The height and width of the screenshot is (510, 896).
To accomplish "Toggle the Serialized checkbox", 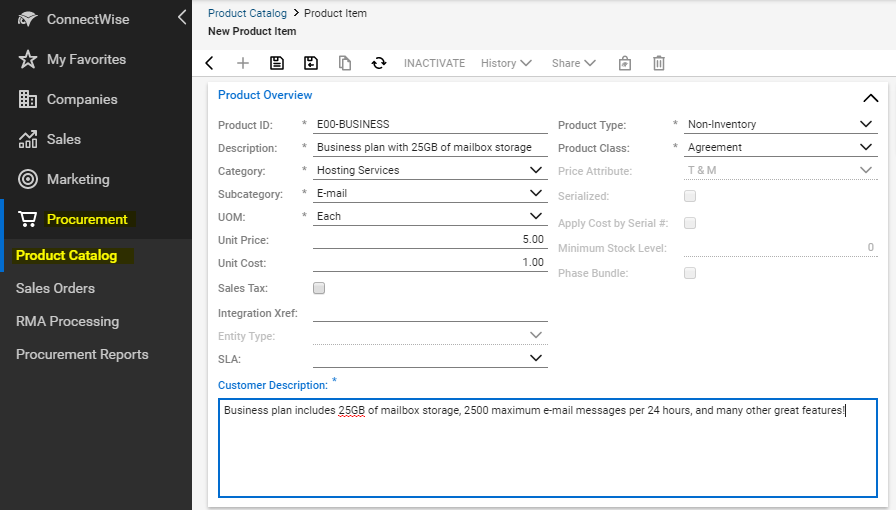I will (x=690, y=196).
